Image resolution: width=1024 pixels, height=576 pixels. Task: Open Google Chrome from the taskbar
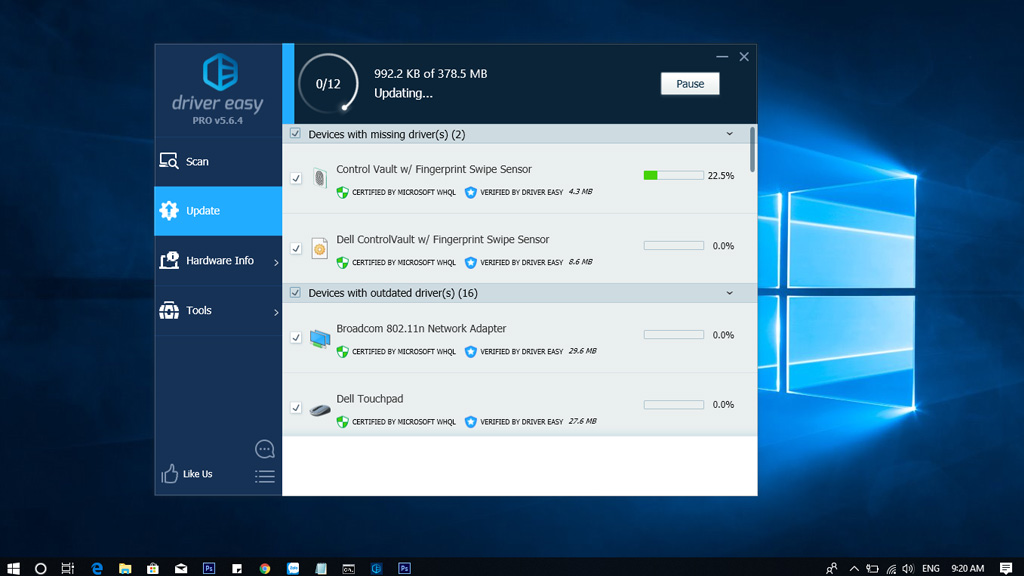coord(264,568)
